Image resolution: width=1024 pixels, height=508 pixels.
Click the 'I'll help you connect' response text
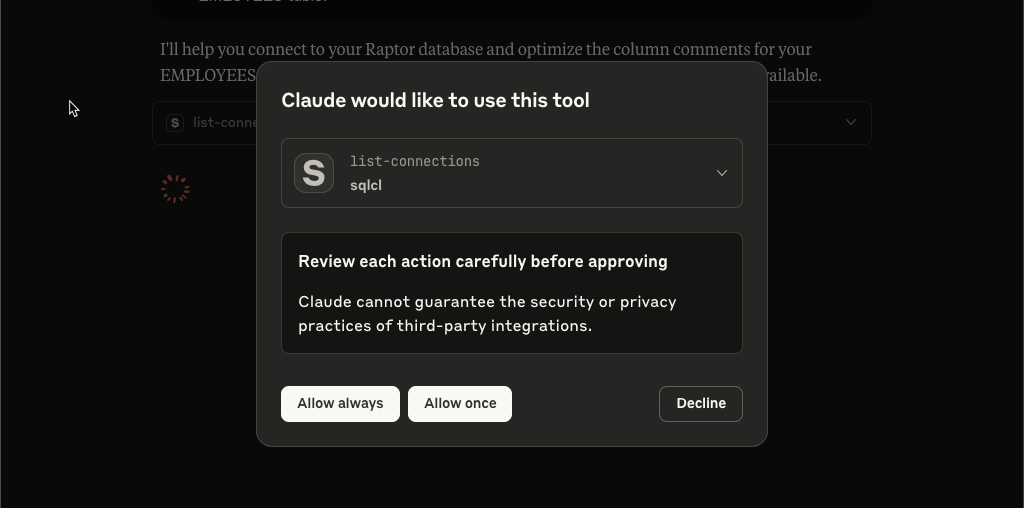pos(486,50)
